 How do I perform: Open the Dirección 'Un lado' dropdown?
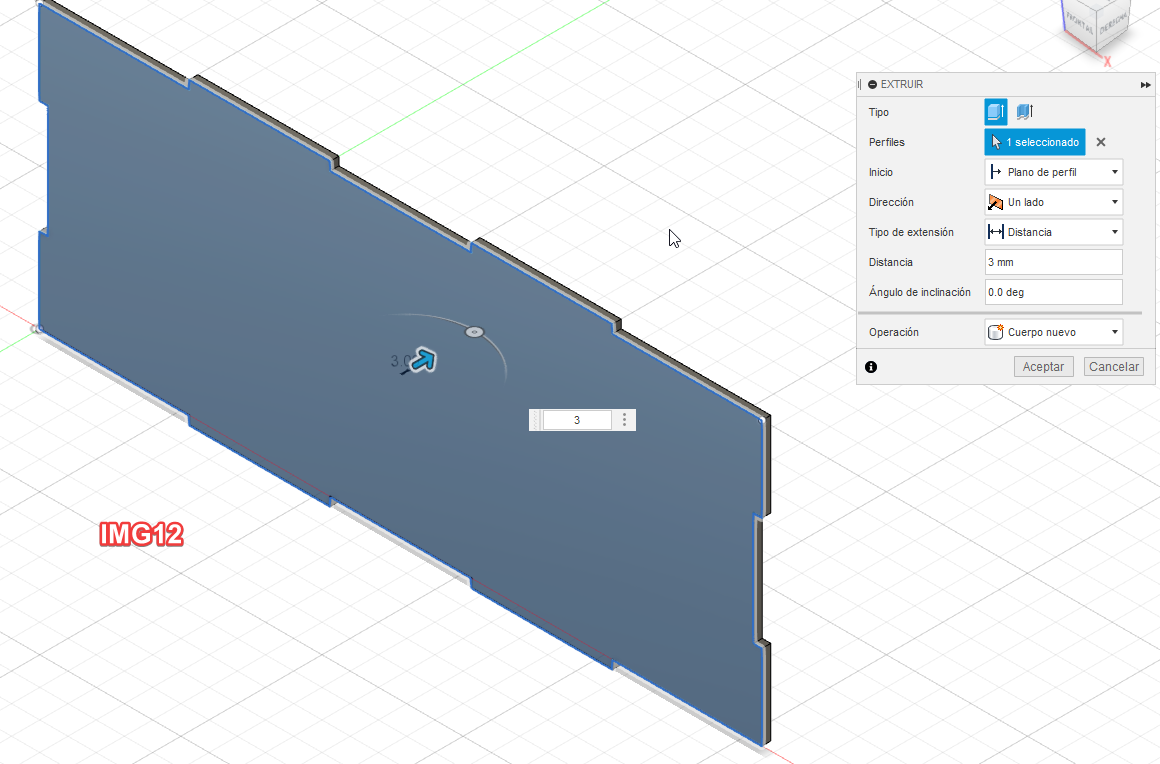(x=1053, y=202)
